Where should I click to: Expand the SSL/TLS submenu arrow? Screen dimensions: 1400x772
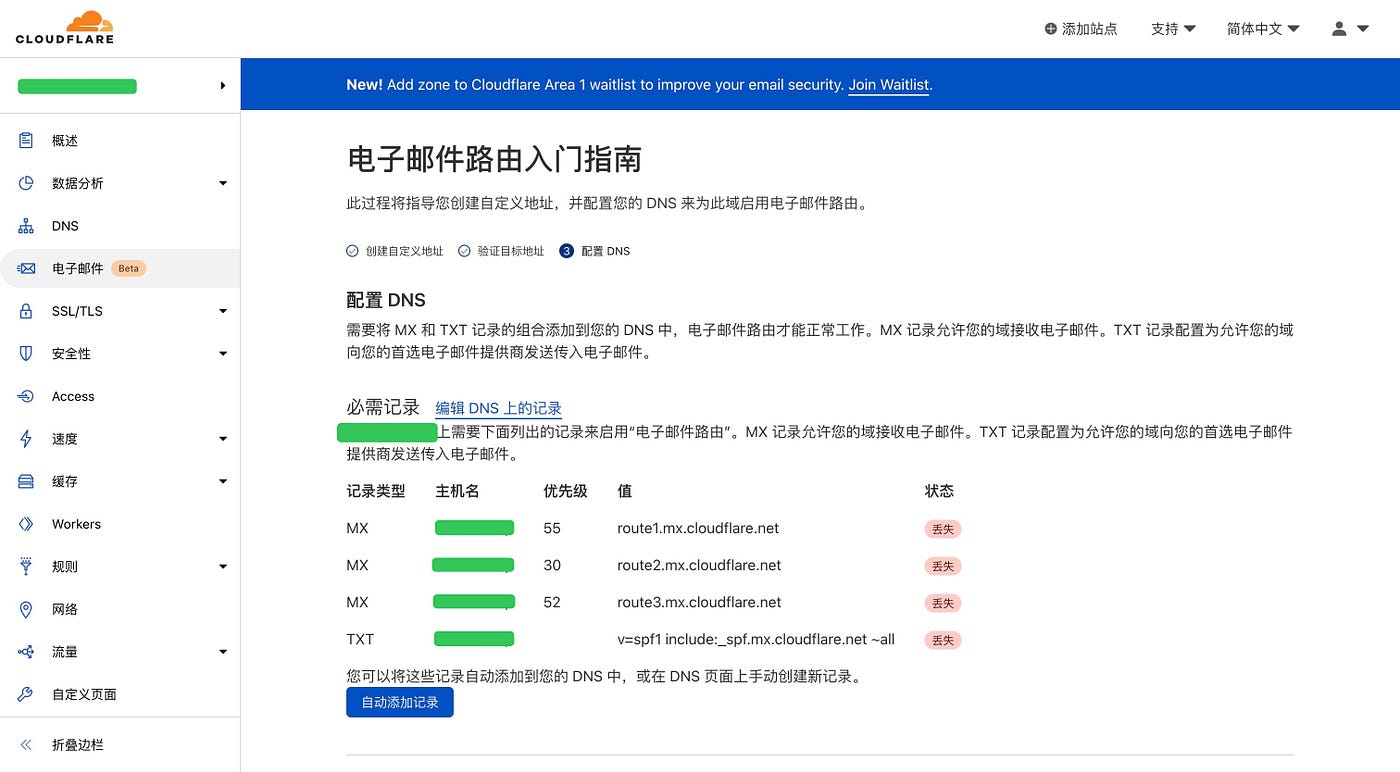pyautogui.click(x=223, y=311)
